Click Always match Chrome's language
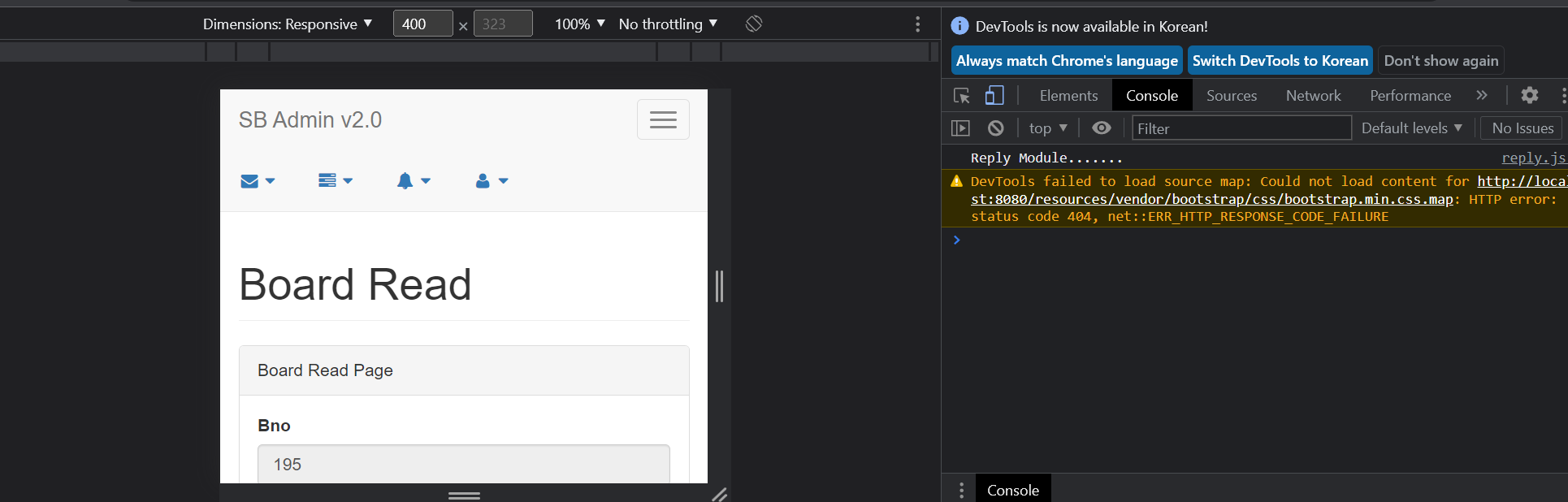This screenshot has height=502, width=1568. [x=1067, y=61]
